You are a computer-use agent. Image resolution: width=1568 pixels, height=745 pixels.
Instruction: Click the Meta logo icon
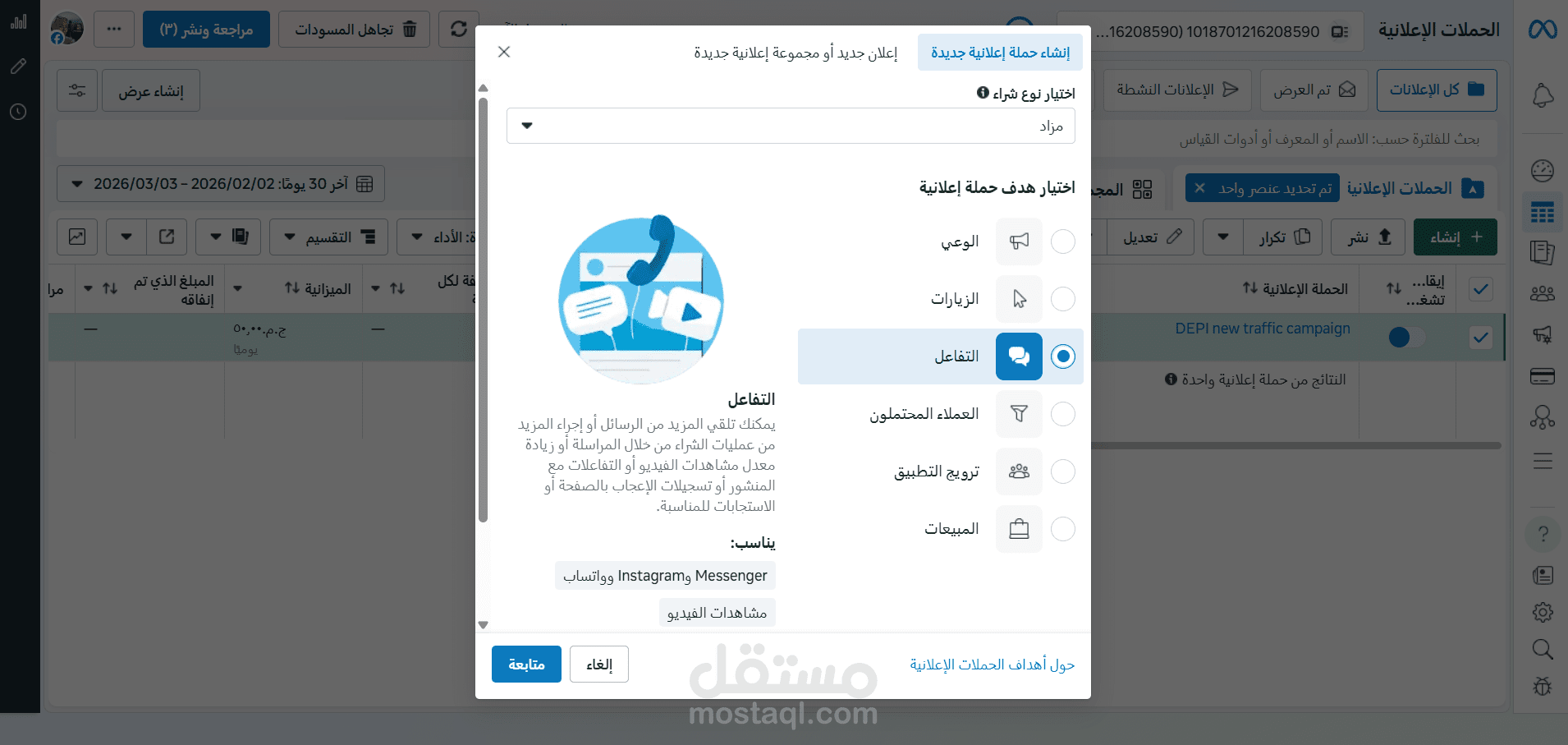1542,30
